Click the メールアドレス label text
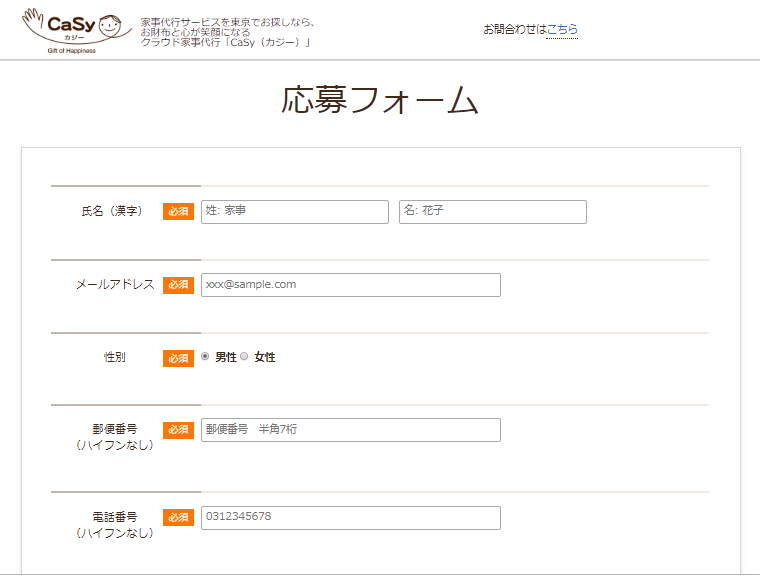Screen dimensions: 760x577 click(115, 285)
